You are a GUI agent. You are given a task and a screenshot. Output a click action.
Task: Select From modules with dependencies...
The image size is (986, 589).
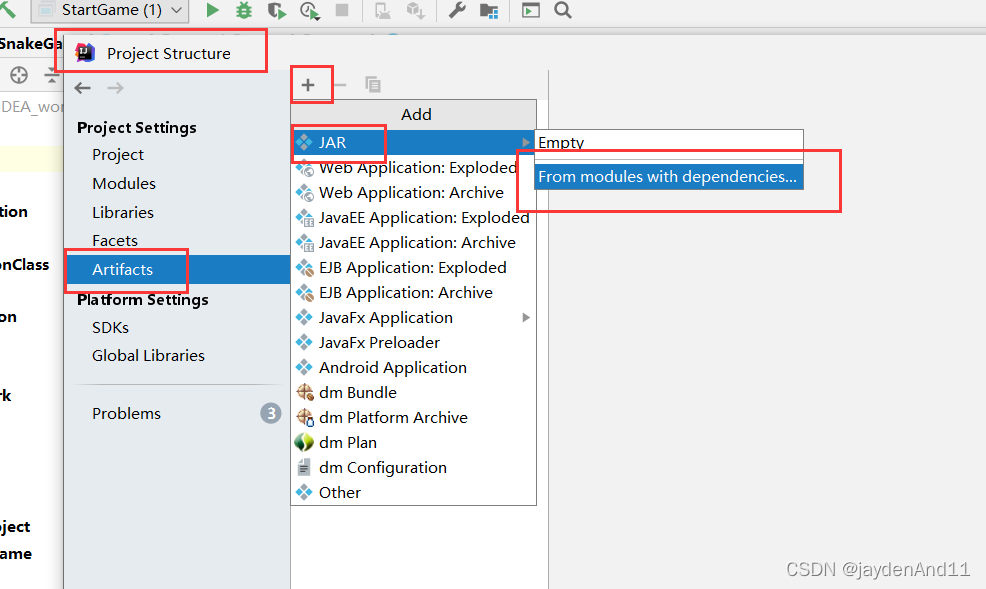[x=669, y=177]
